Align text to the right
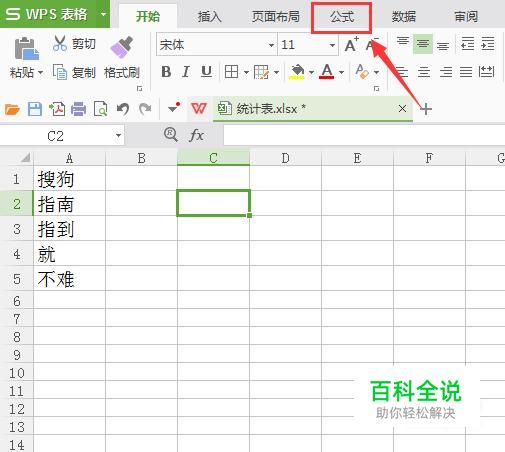 tap(446, 72)
